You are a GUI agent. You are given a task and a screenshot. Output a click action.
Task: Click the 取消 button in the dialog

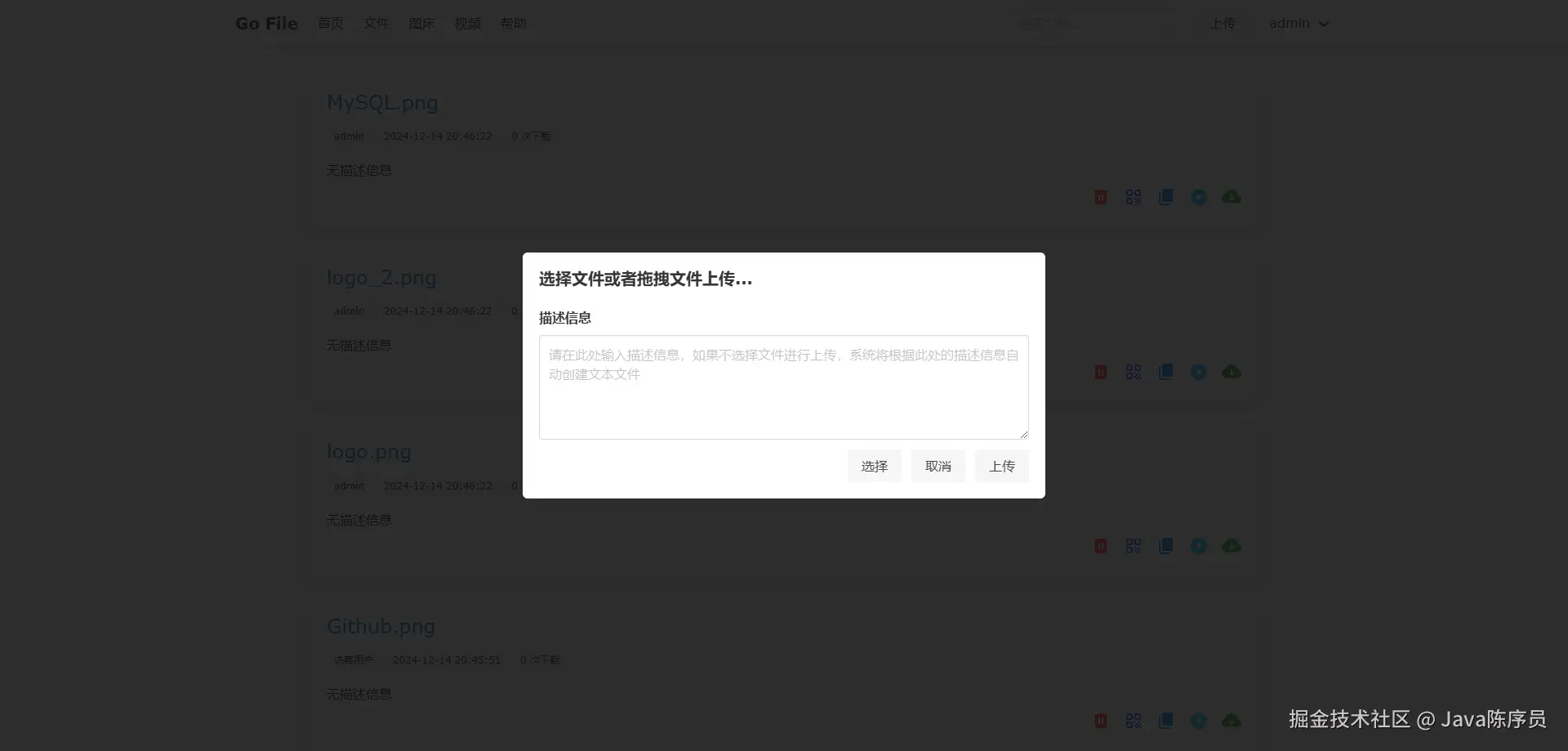(938, 466)
